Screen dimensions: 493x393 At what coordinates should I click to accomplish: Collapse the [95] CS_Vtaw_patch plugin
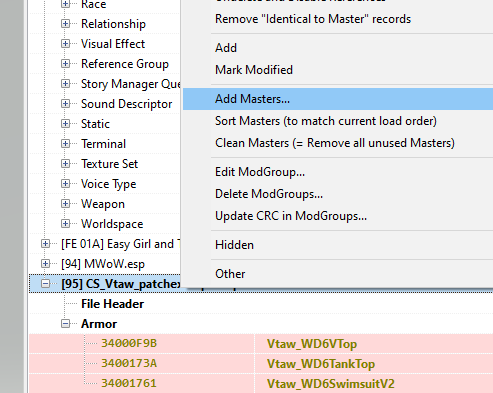(46, 284)
